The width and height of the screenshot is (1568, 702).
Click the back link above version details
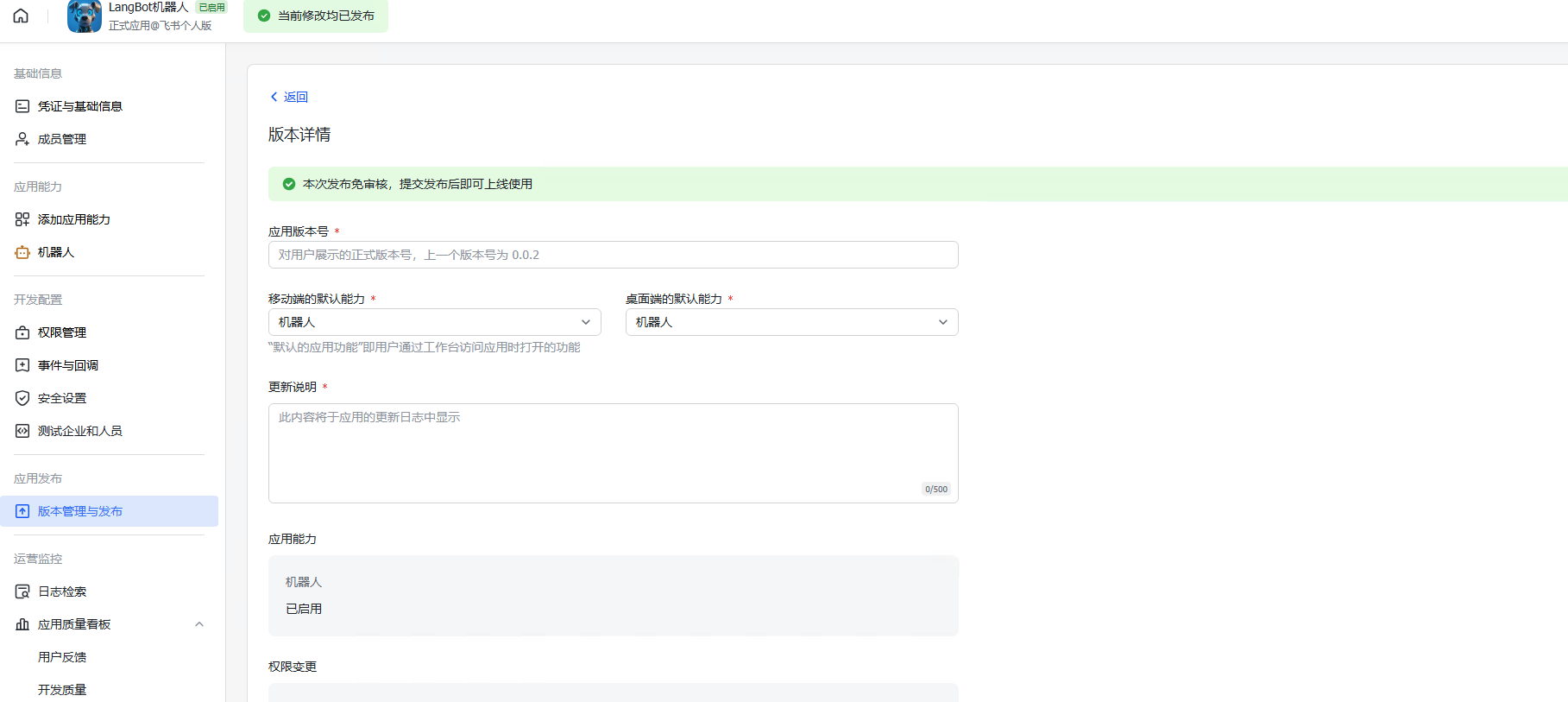point(290,97)
